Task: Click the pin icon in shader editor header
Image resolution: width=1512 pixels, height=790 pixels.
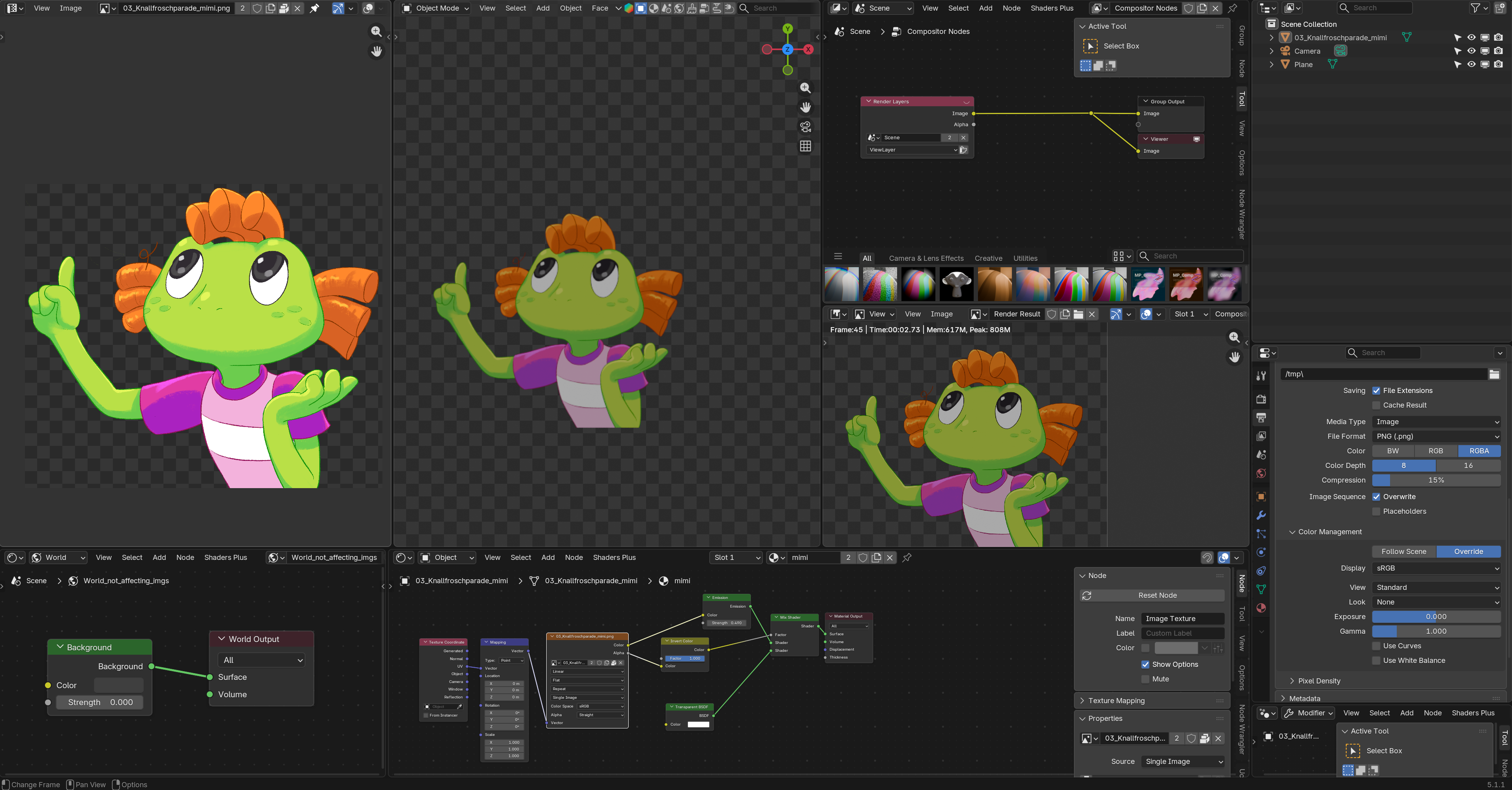Action: (x=907, y=558)
